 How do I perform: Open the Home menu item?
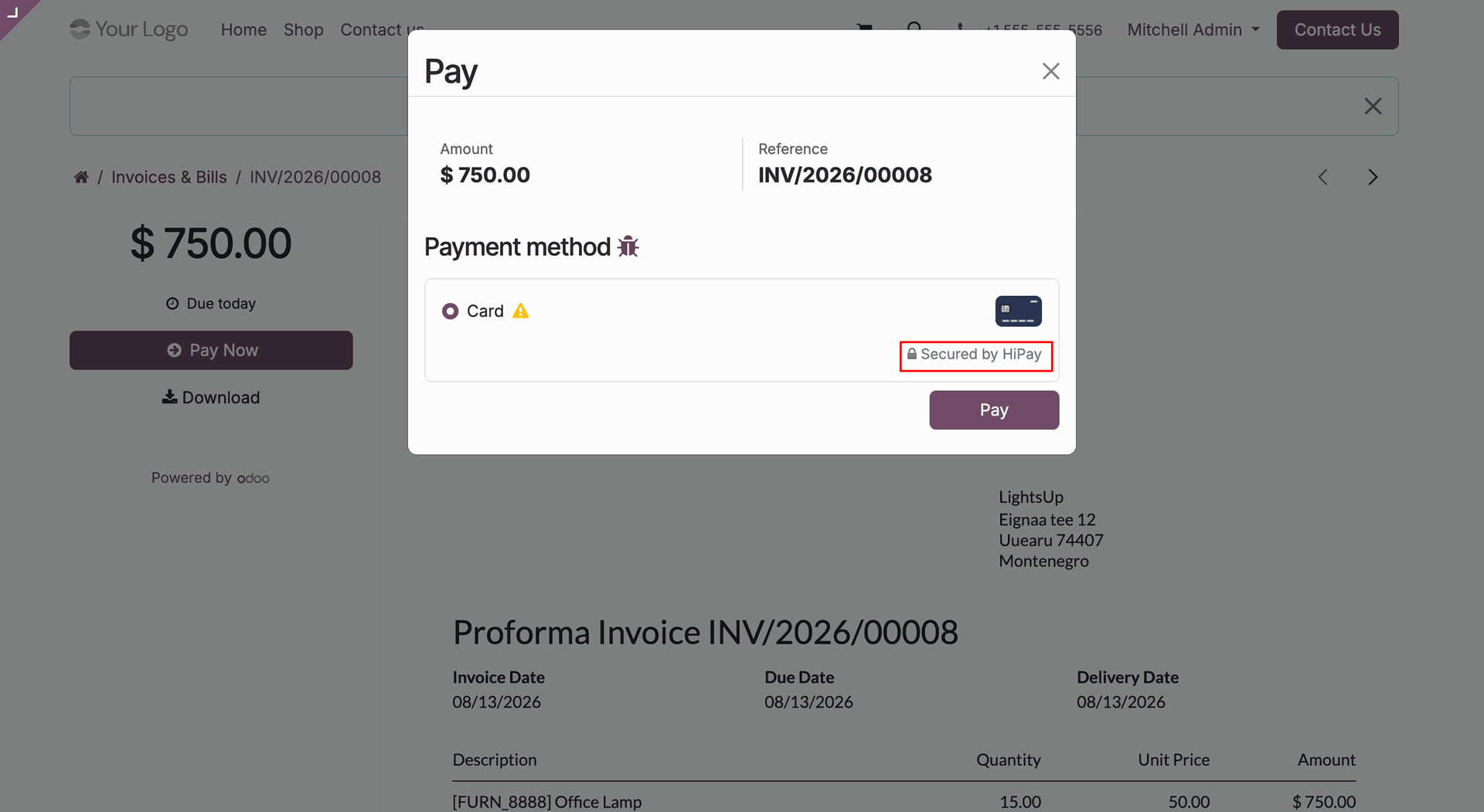[243, 29]
